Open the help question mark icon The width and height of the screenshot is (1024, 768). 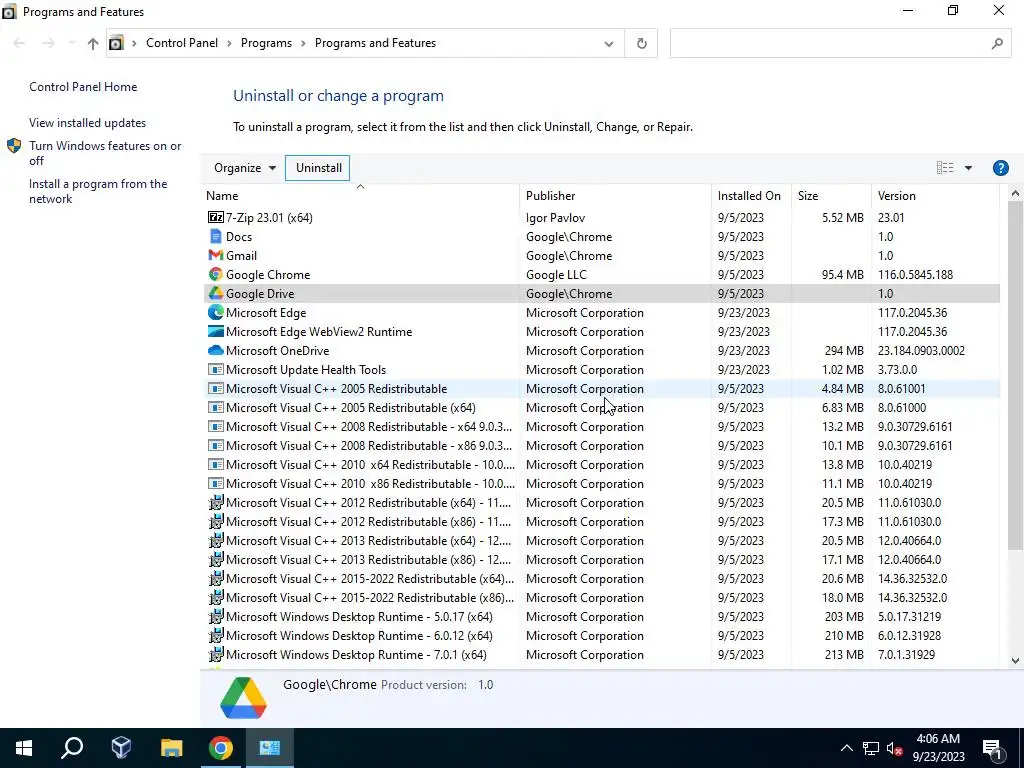pyautogui.click(x=1000, y=168)
